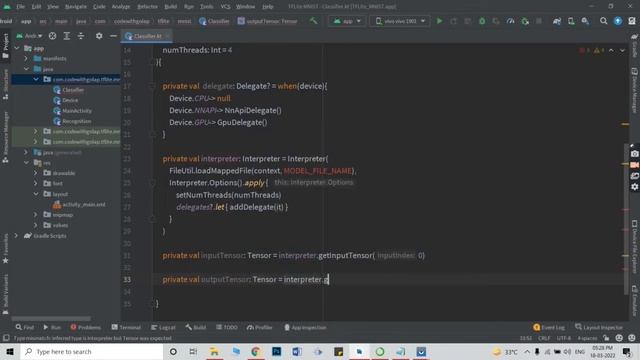Open Windows Start menu

pos(10,351)
